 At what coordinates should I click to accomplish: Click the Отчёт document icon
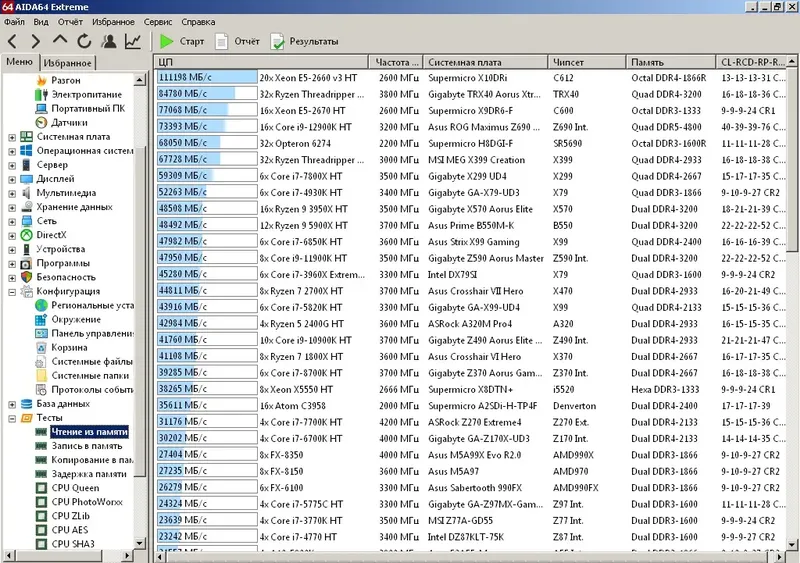click(x=221, y=41)
